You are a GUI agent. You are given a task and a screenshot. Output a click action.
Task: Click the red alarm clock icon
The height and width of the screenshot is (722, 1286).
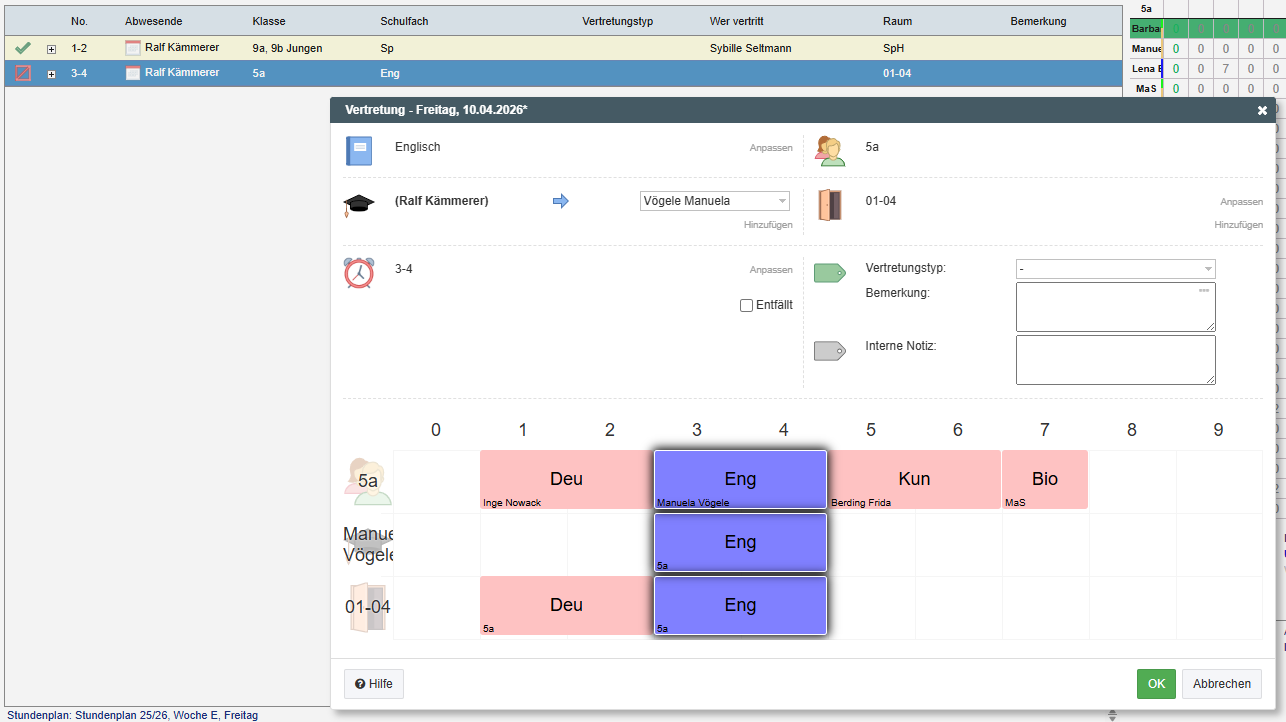click(358, 273)
